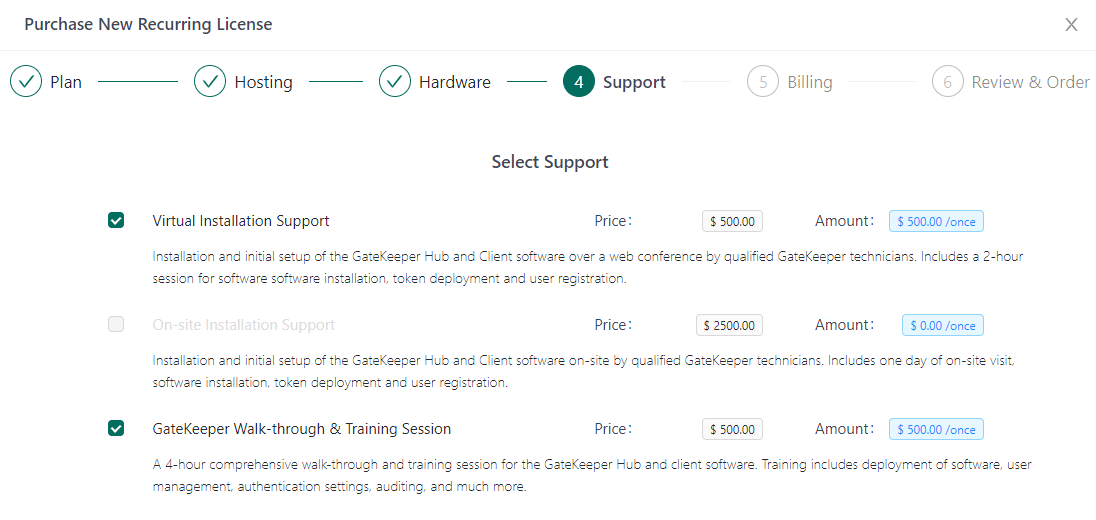Open the Hardware step label

[454, 82]
